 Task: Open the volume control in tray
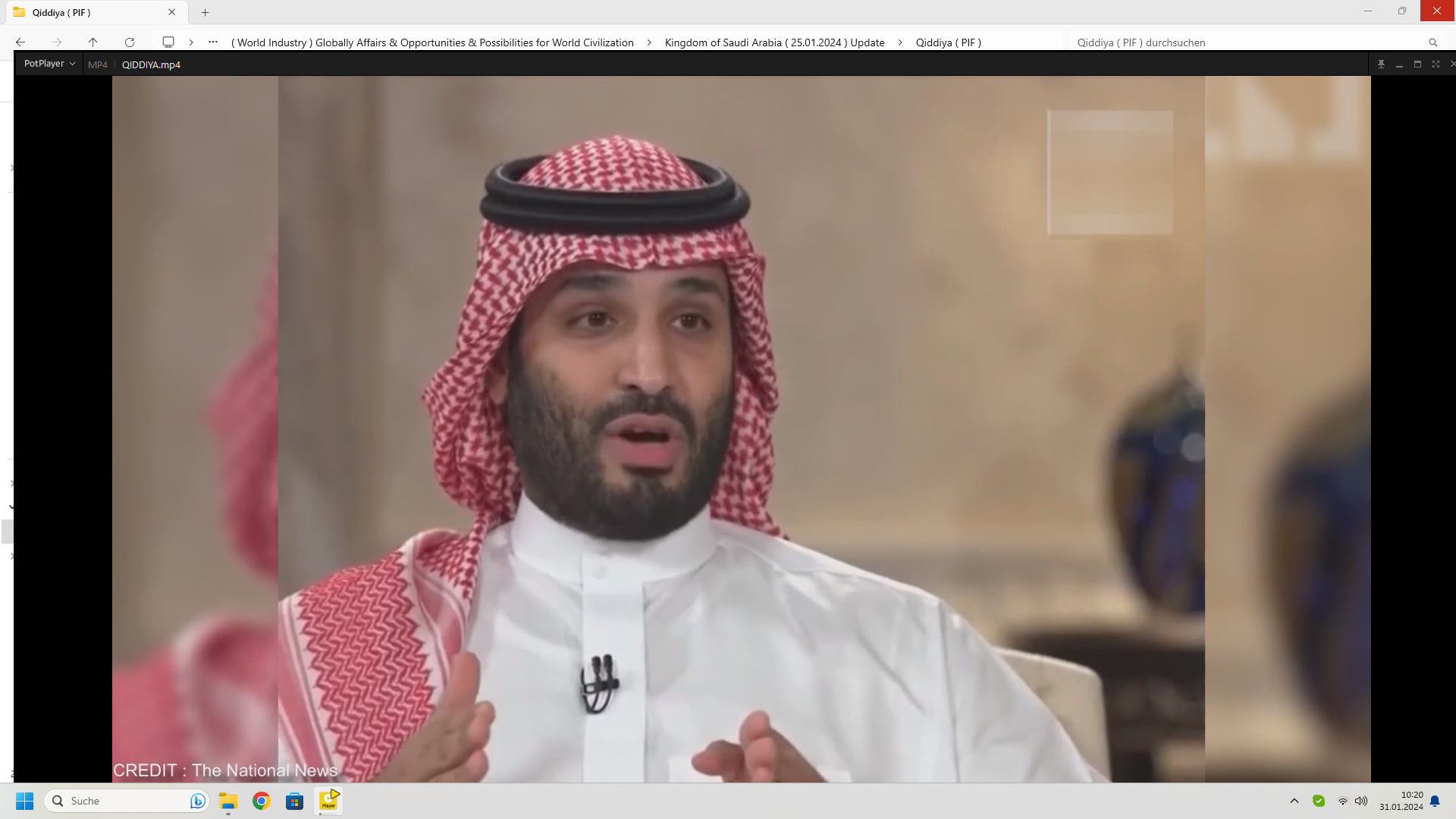pyautogui.click(x=1361, y=801)
